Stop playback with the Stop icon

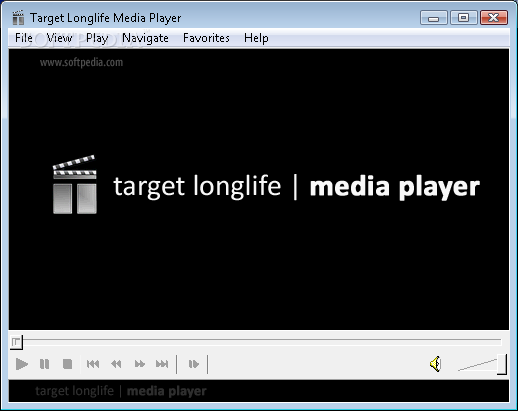(x=67, y=364)
